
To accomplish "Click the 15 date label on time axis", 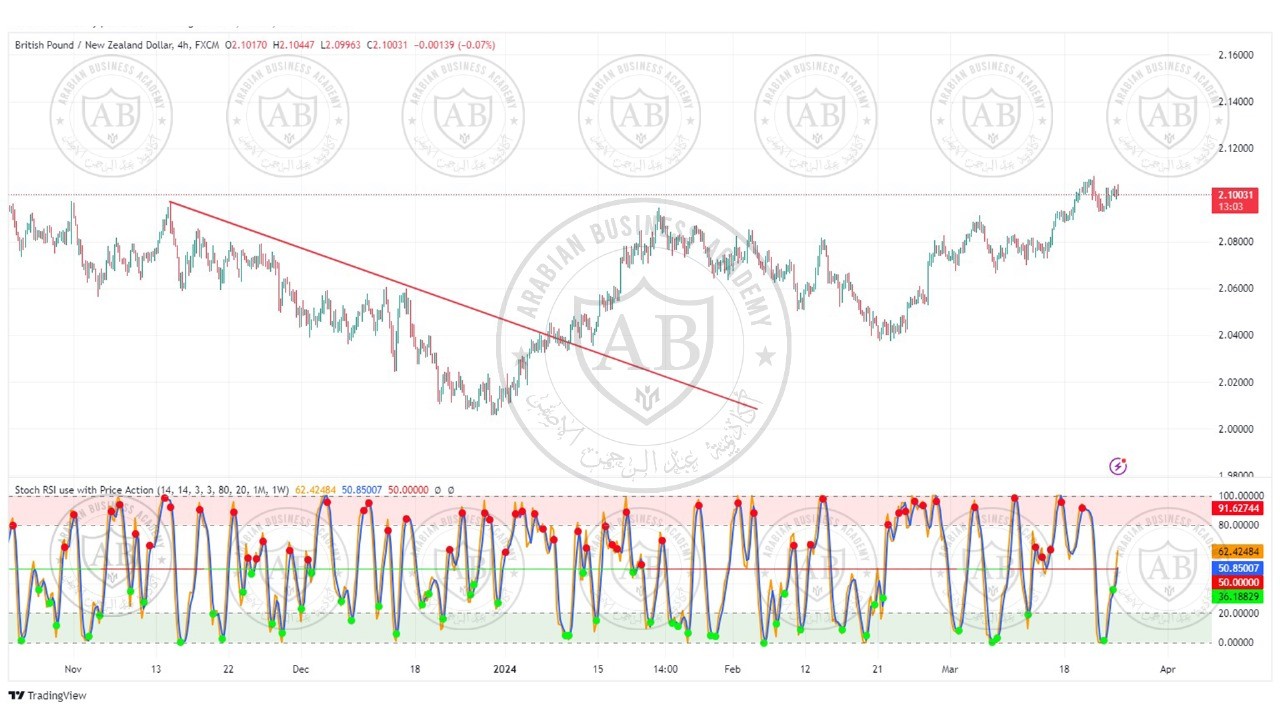I will click(x=598, y=669).
